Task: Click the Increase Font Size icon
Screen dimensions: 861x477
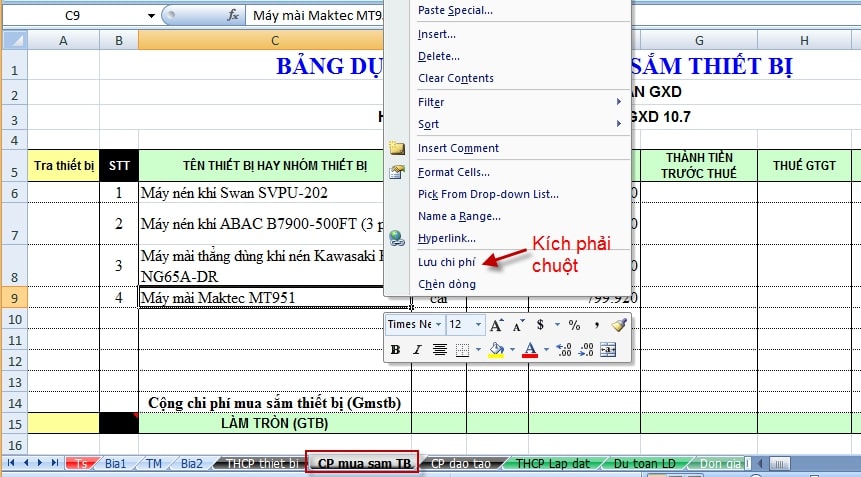Action: 497,325
